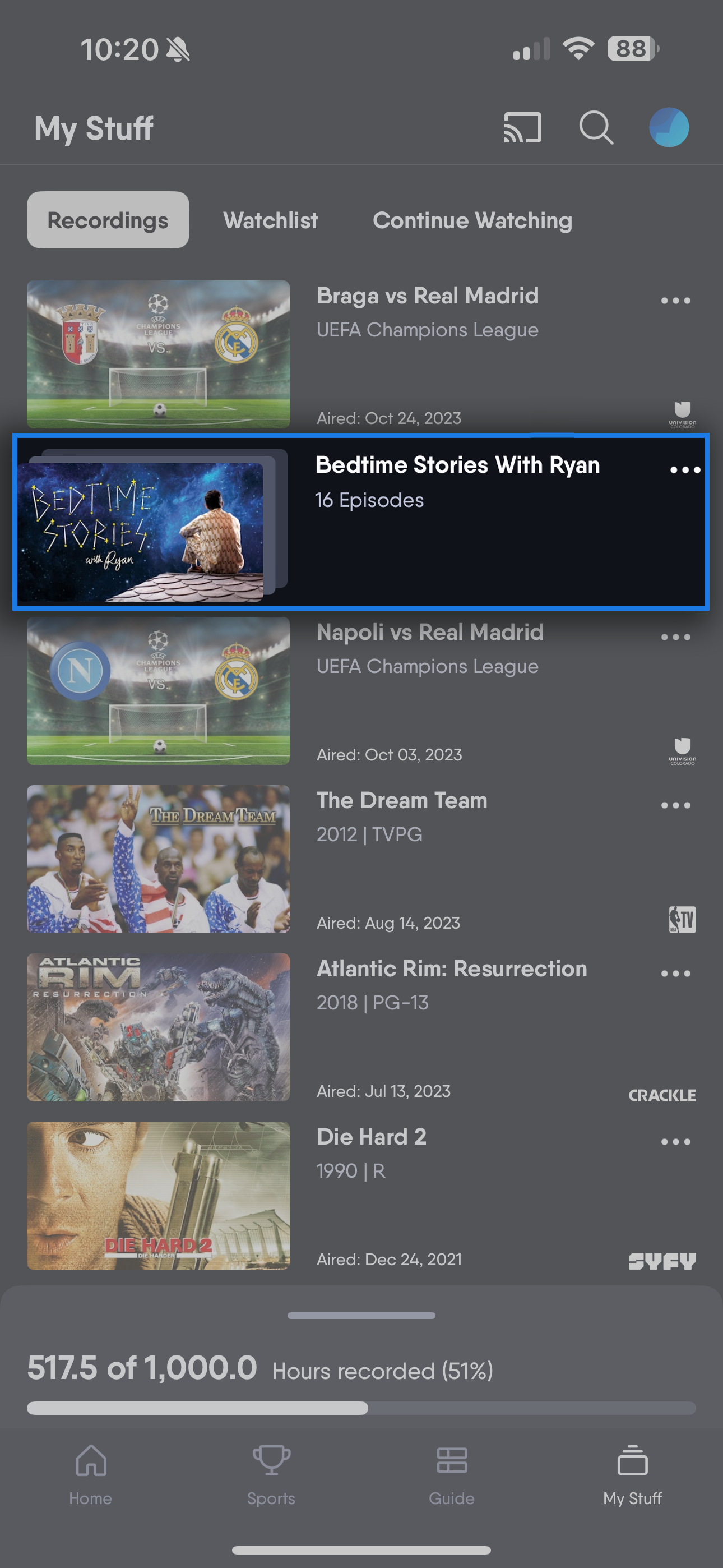
Task: Tap the Crackle channel logo
Action: [662, 1096]
